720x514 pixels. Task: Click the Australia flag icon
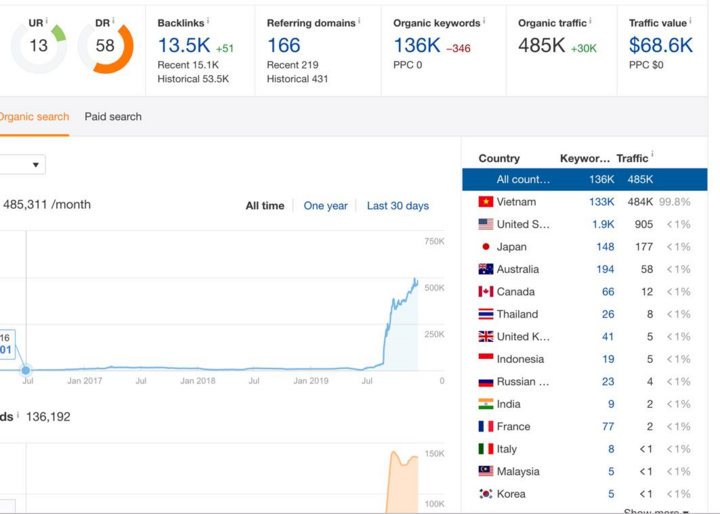(x=486, y=269)
